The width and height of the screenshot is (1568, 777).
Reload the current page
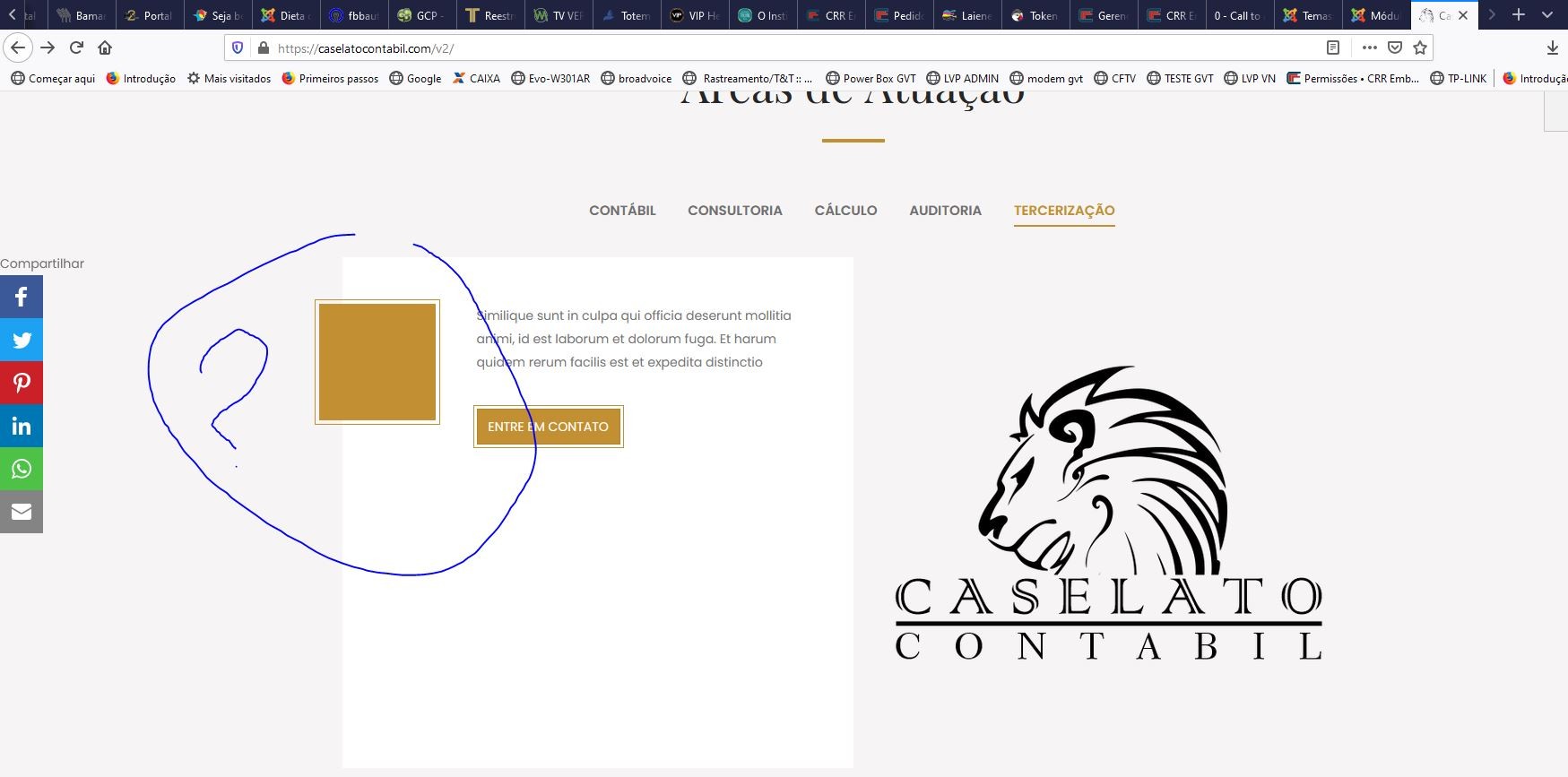pos(76,47)
